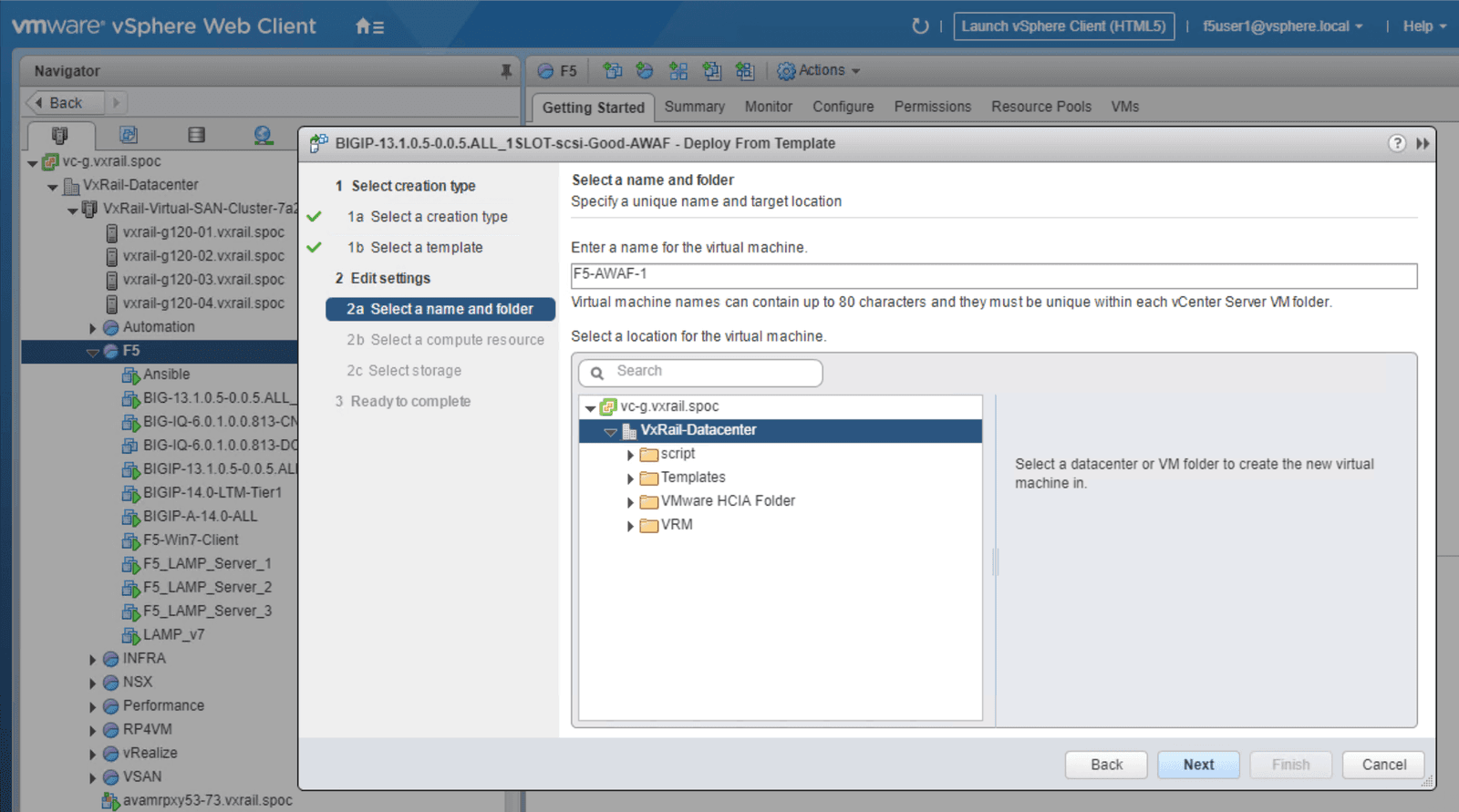Image resolution: width=1459 pixels, height=812 pixels.
Task: Open the home menu icon
Action: click(x=369, y=26)
